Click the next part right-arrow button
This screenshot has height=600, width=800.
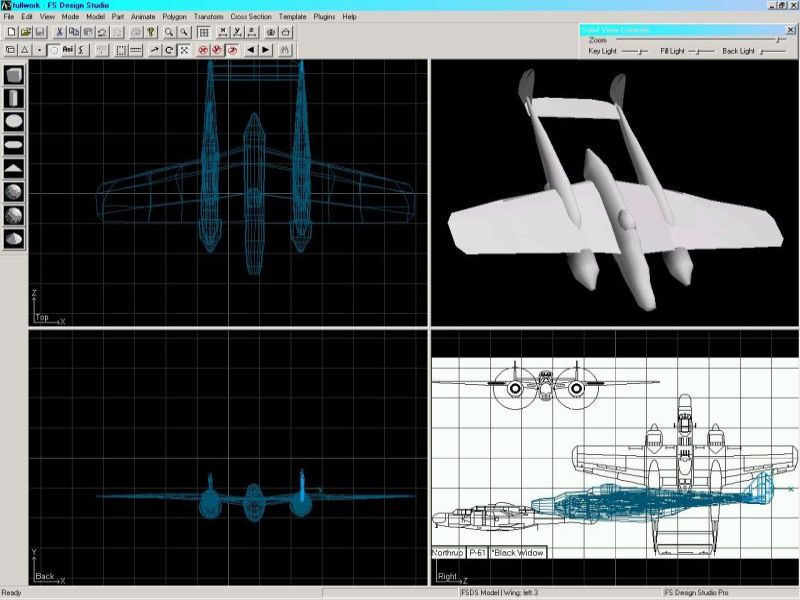(x=266, y=49)
